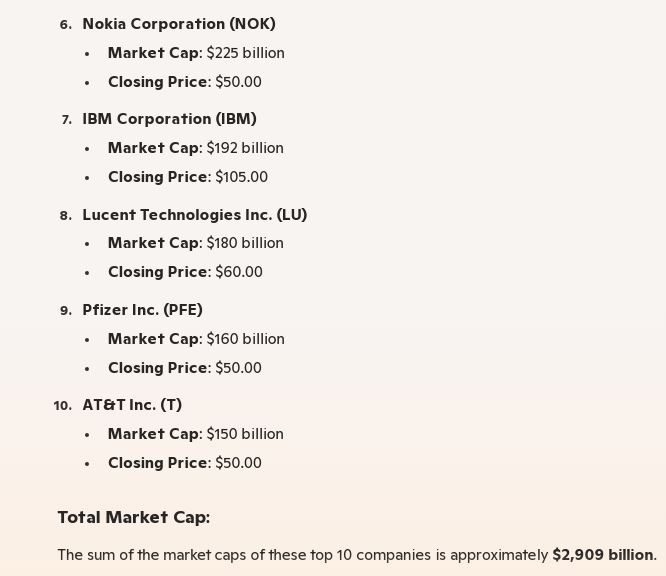
Task: Click Pfizer's closing price of $50.00
Action: (x=185, y=368)
